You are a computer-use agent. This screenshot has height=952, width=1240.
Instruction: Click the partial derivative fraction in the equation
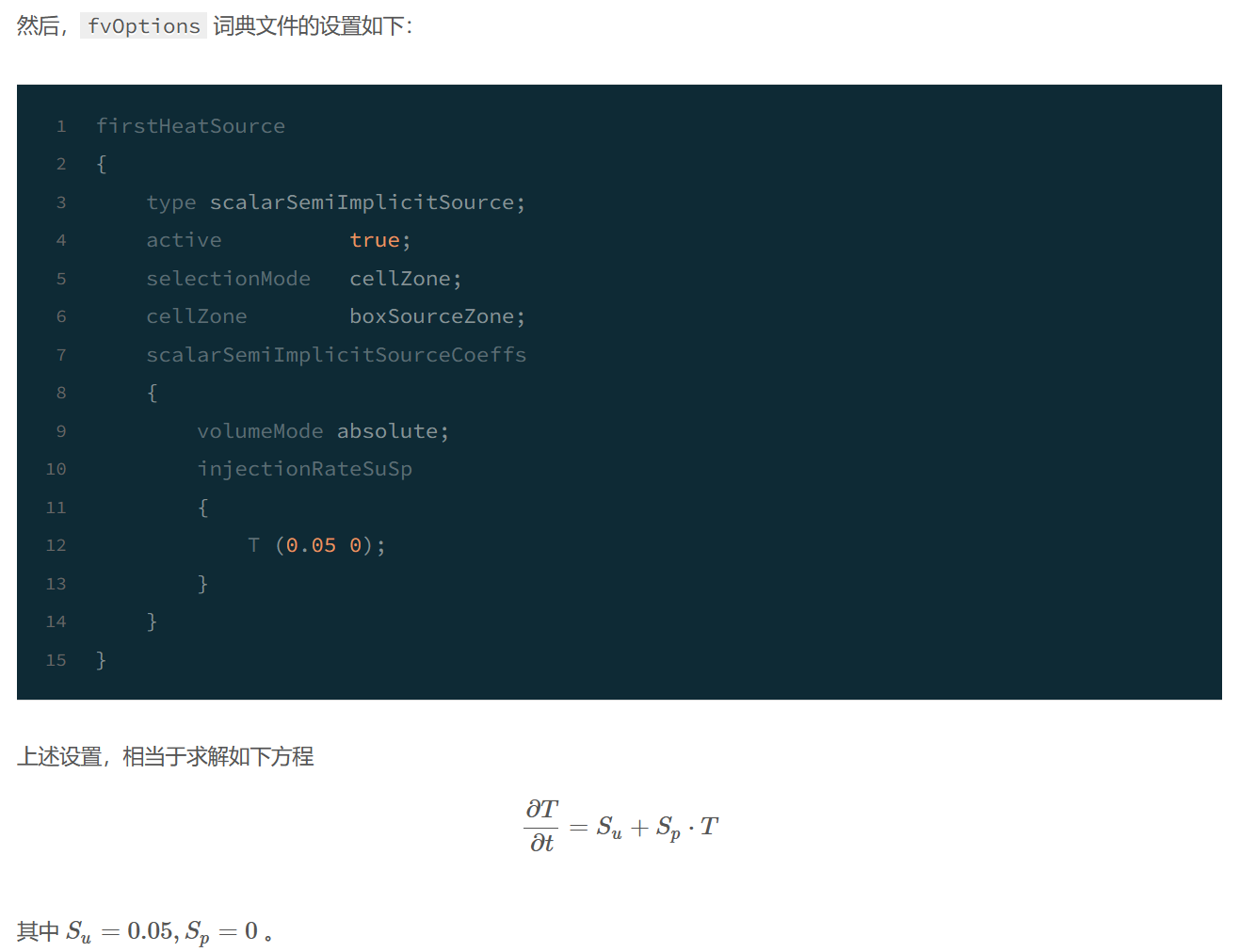tap(541, 826)
